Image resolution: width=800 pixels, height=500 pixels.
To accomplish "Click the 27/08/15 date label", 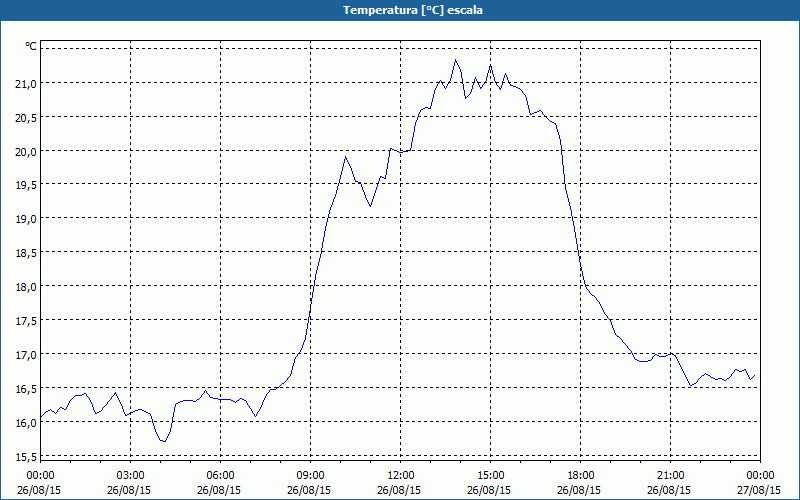I will coord(759,490).
